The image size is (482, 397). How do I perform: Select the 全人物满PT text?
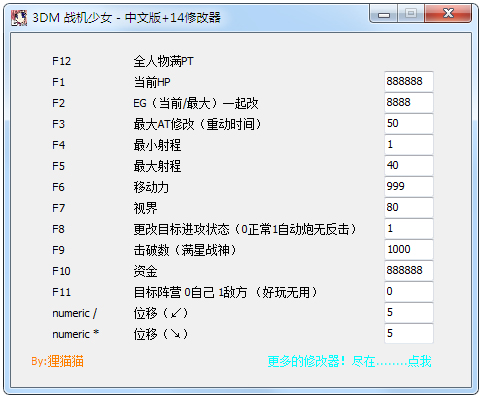(163, 61)
